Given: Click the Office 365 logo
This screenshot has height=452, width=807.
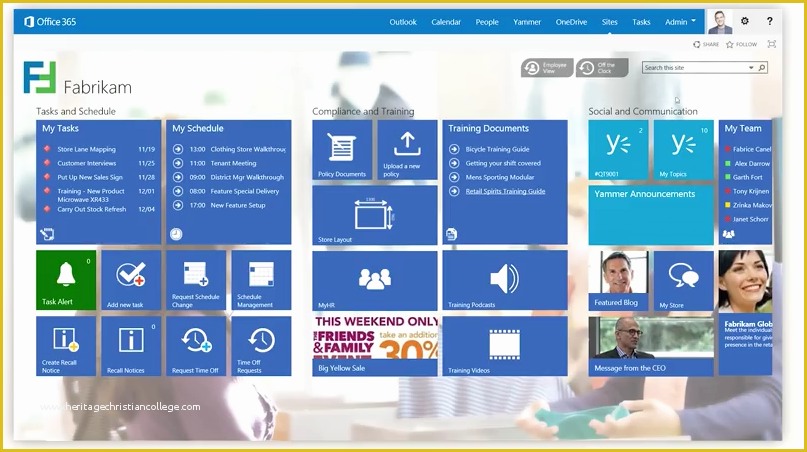Looking at the screenshot, I should tap(50, 22).
